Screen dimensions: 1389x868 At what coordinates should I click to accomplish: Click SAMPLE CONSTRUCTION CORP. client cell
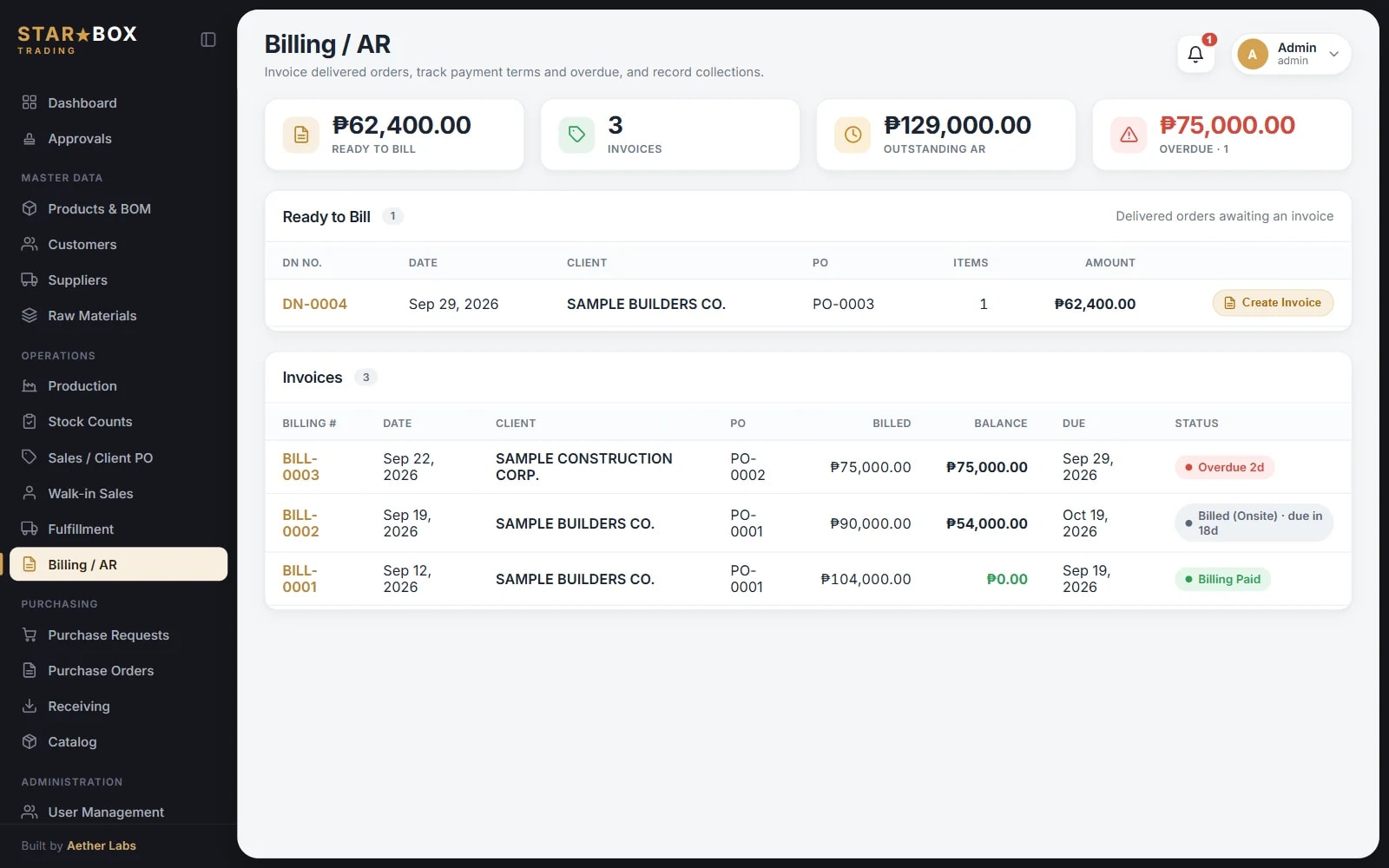pyautogui.click(x=584, y=467)
